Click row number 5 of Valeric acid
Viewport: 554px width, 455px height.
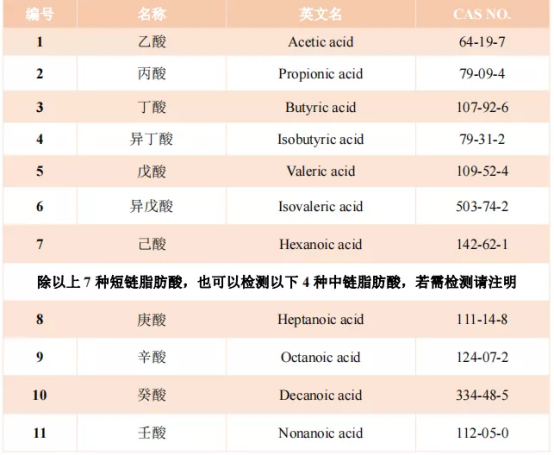click(40, 171)
